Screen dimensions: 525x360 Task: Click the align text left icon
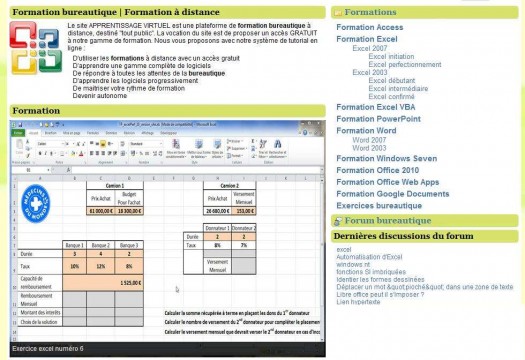92,153
